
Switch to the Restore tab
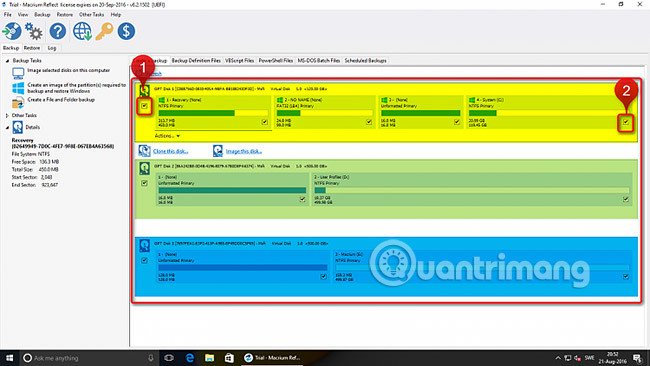click(32, 48)
